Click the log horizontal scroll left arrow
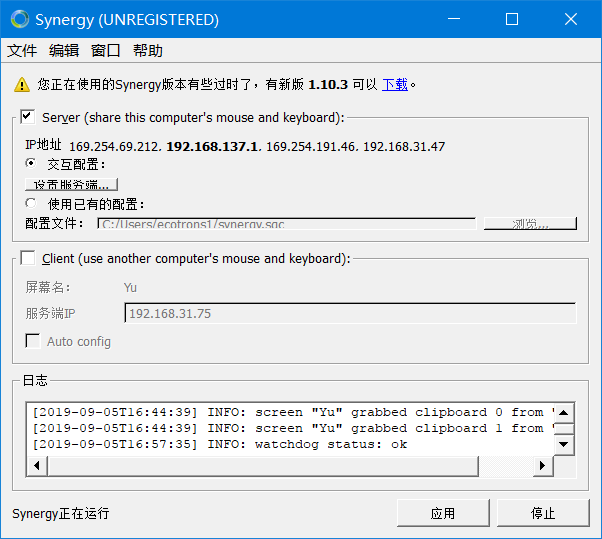This screenshot has width=602, height=539. pyautogui.click(x=37, y=466)
